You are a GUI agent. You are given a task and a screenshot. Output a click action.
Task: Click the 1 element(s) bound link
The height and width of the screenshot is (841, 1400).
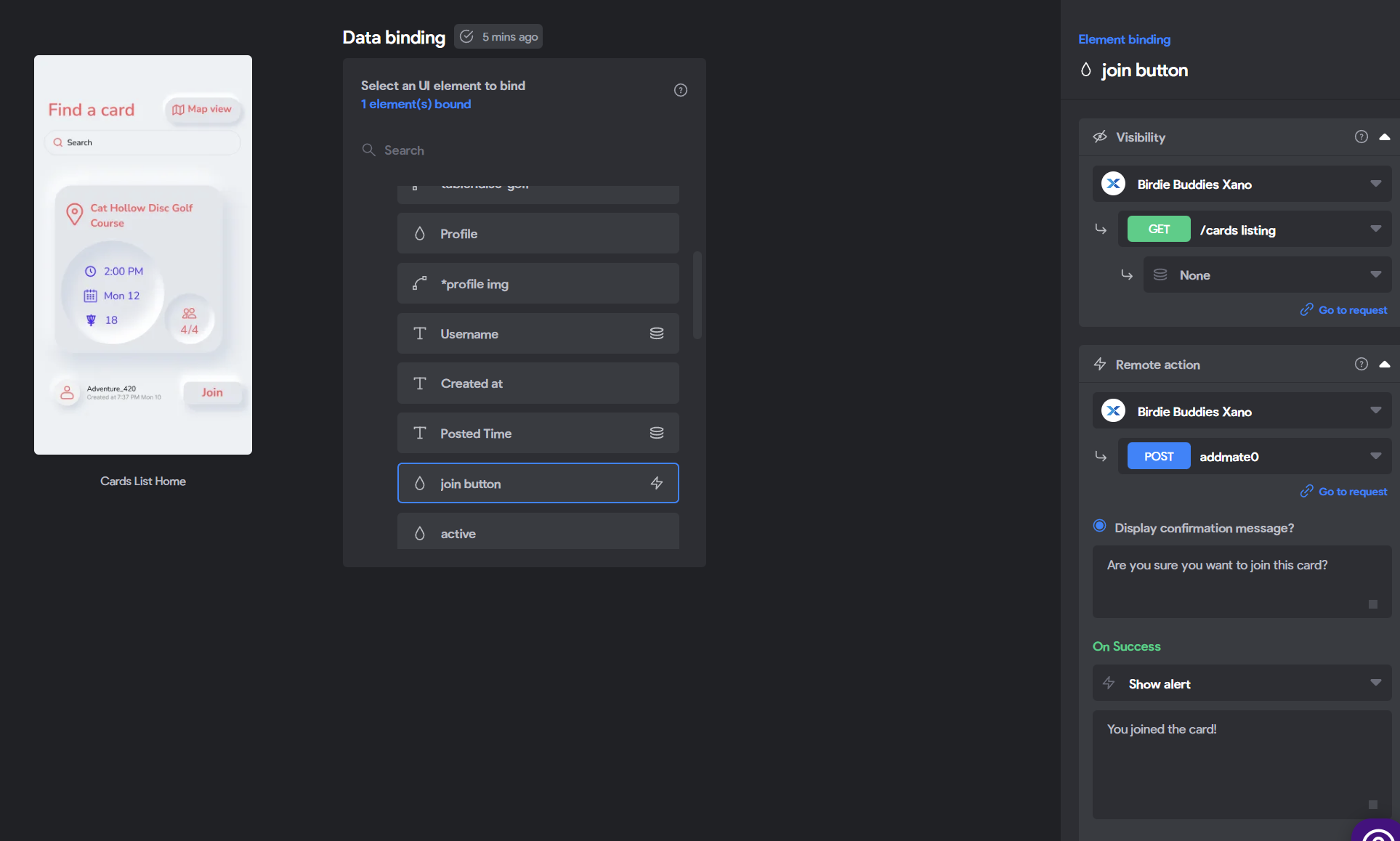416,104
